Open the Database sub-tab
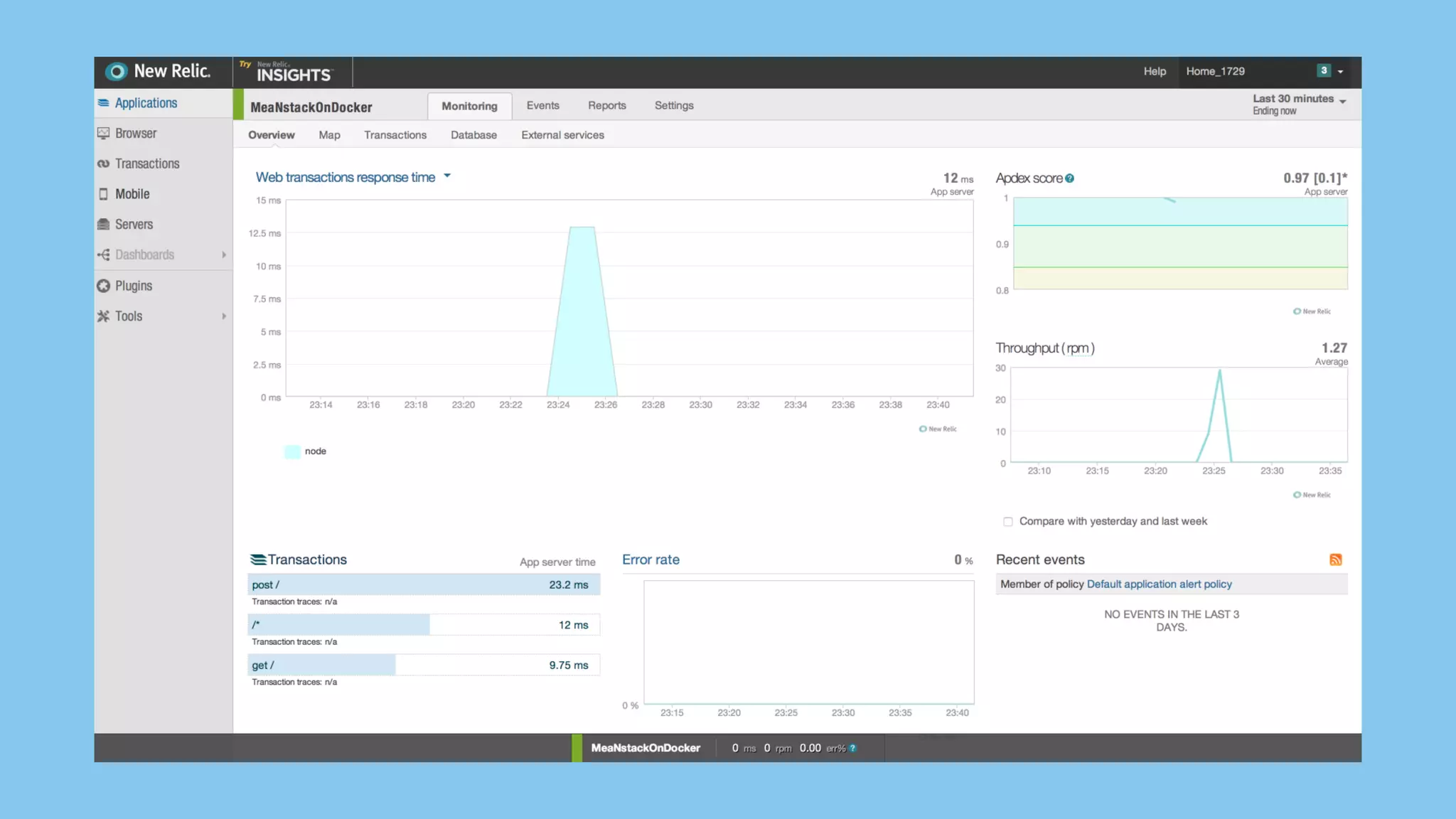The width and height of the screenshot is (1456, 819). click(x=473, y=135)
